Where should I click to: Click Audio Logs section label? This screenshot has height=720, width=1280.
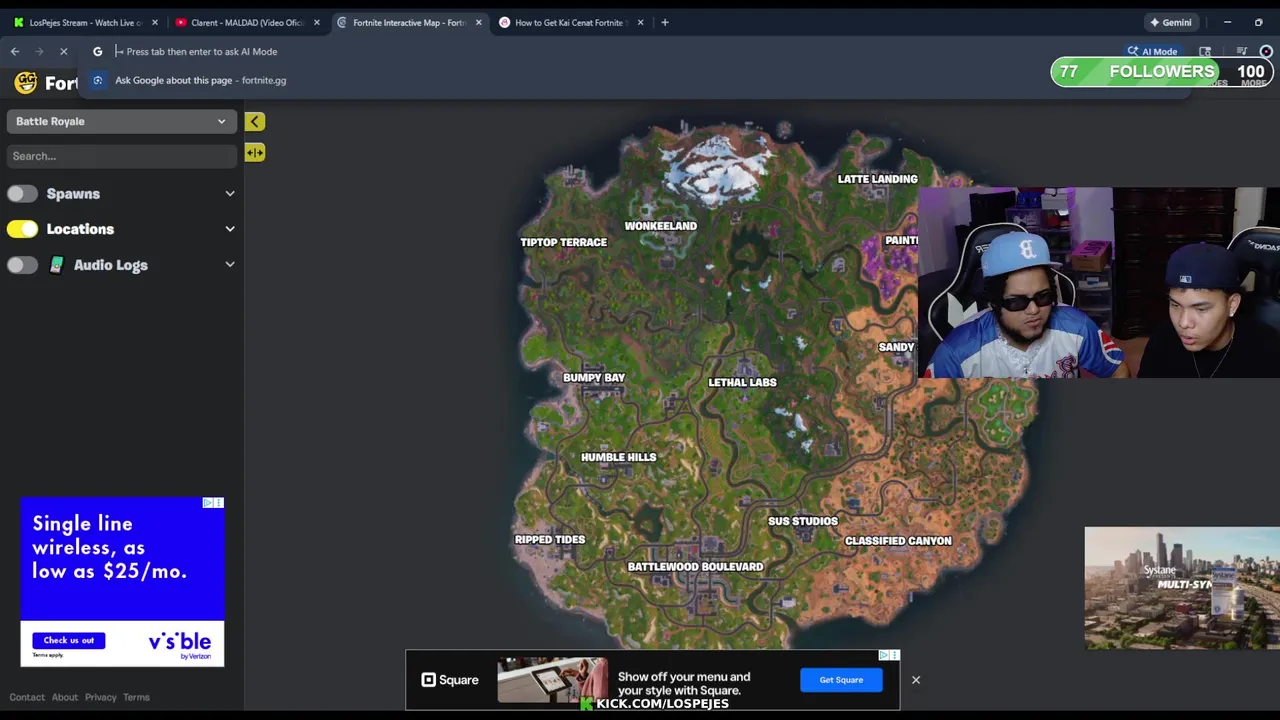111,265
